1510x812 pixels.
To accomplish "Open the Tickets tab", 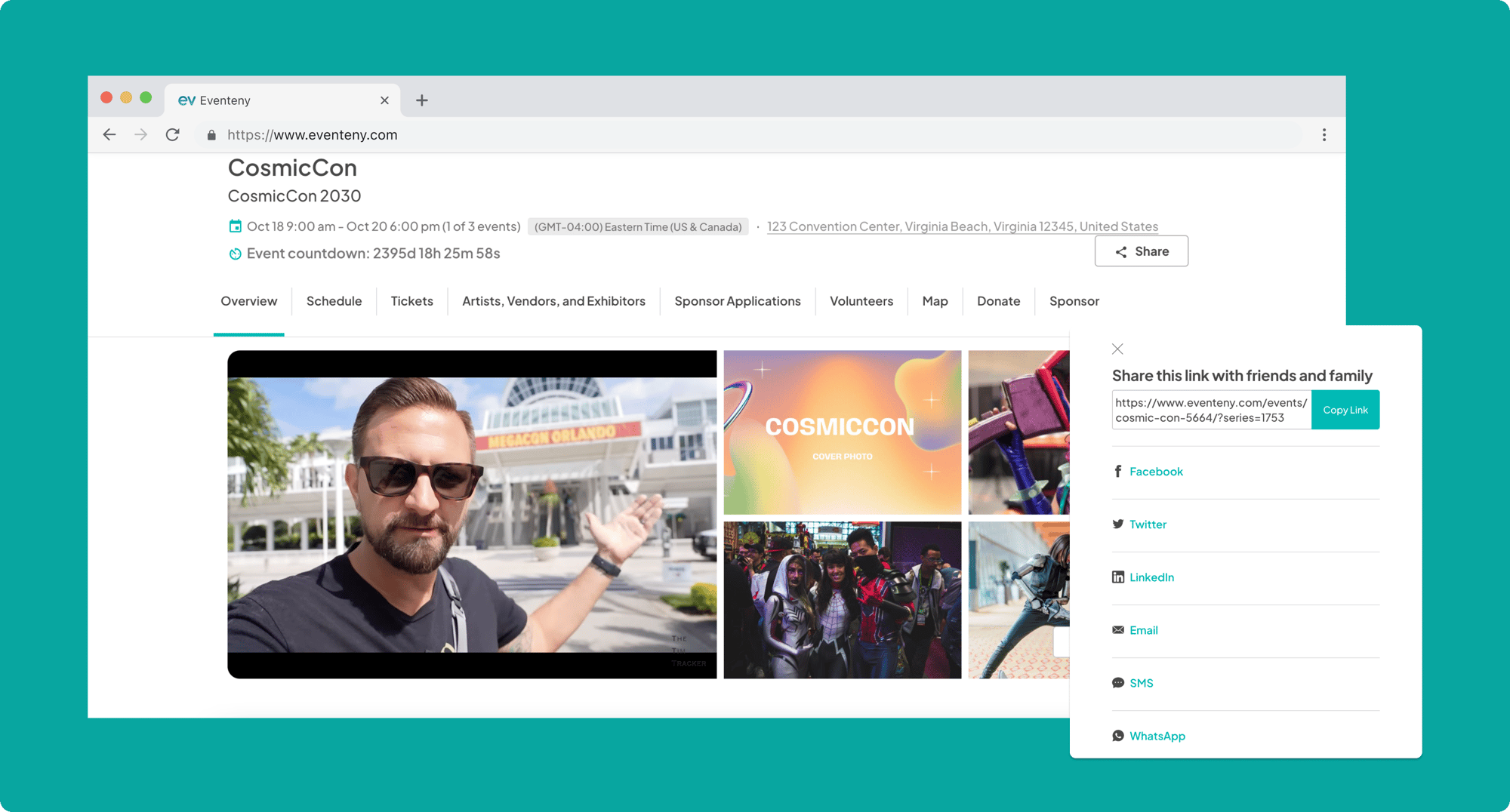I will [411, 301].
